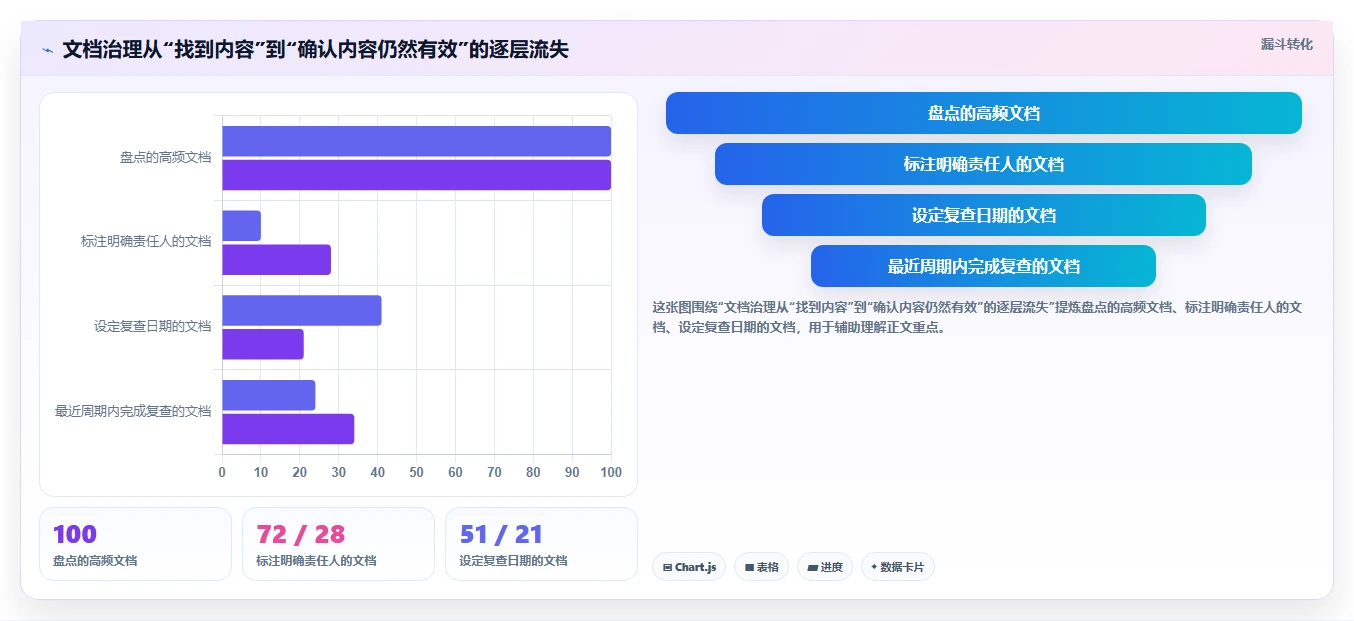Click the y-axis label 设定复查日期的文档
This screenshot has width=1354, height=621.
tap(153, 326)
